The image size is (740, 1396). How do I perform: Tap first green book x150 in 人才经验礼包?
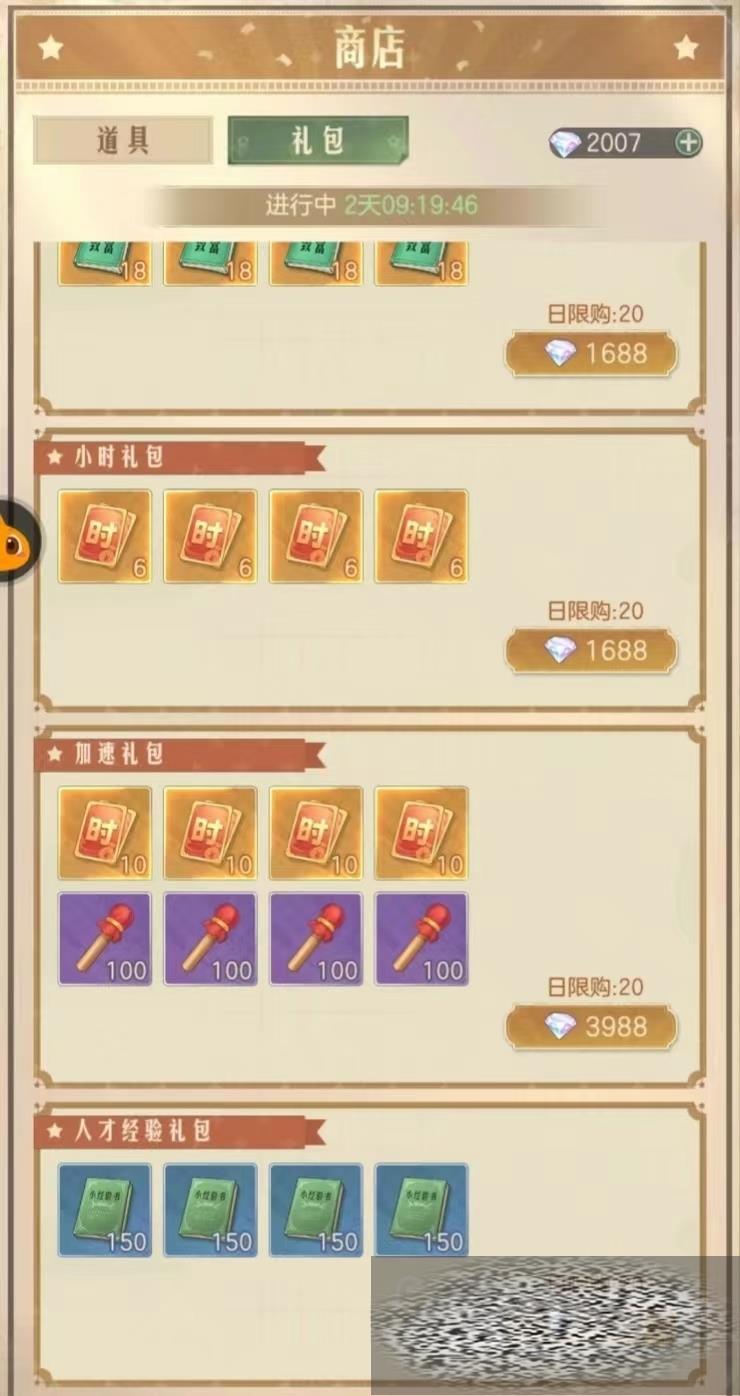pyautogui.click(x=105, y=1210)
